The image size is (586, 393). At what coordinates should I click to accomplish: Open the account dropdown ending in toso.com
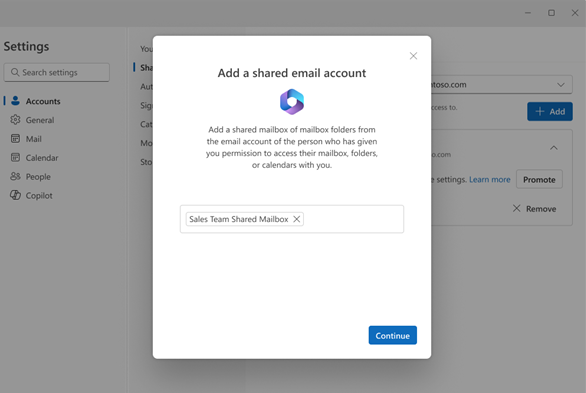click(x=502, y=85)
